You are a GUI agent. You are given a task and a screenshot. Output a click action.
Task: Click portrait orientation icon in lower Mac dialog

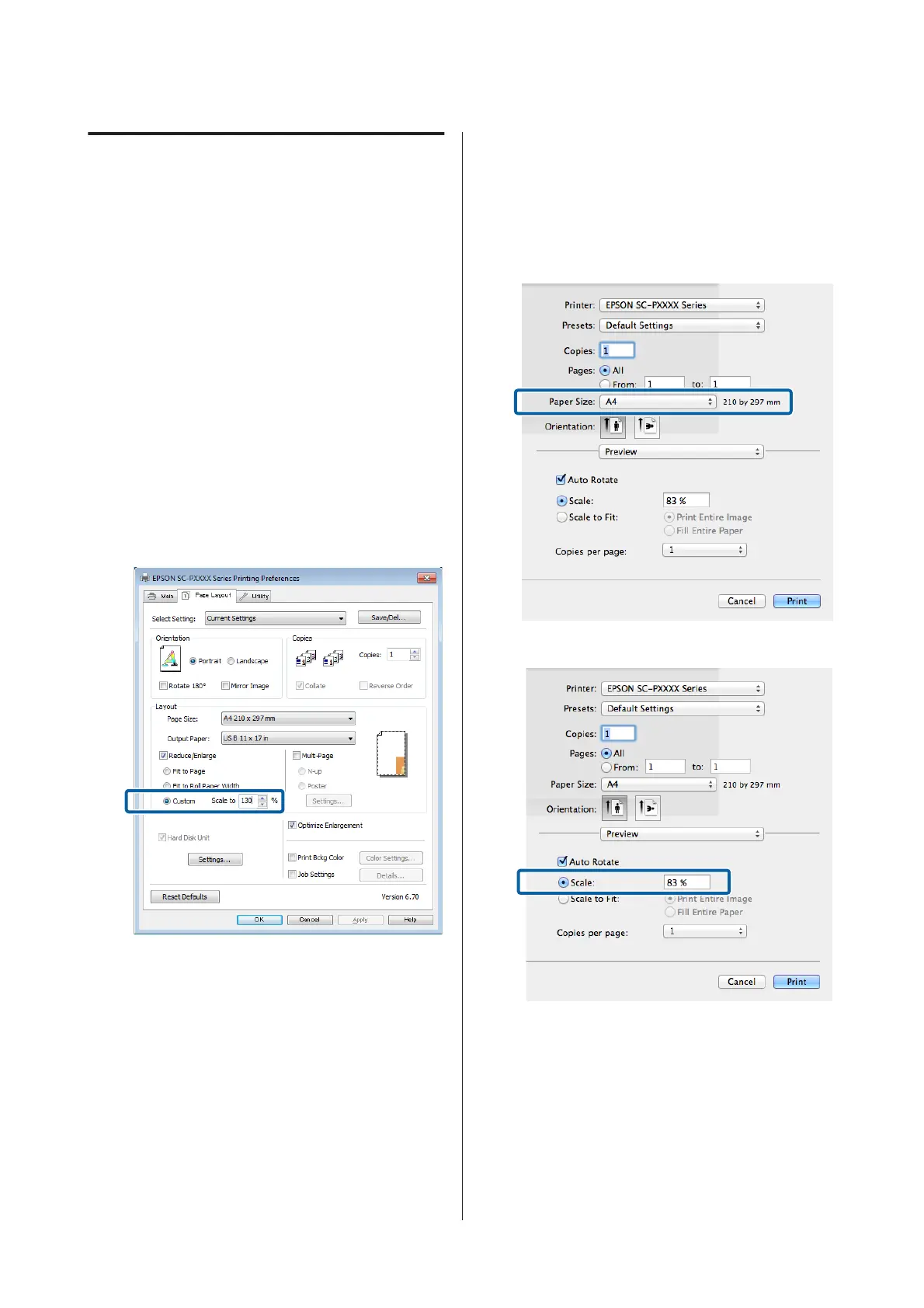(614, 809)
